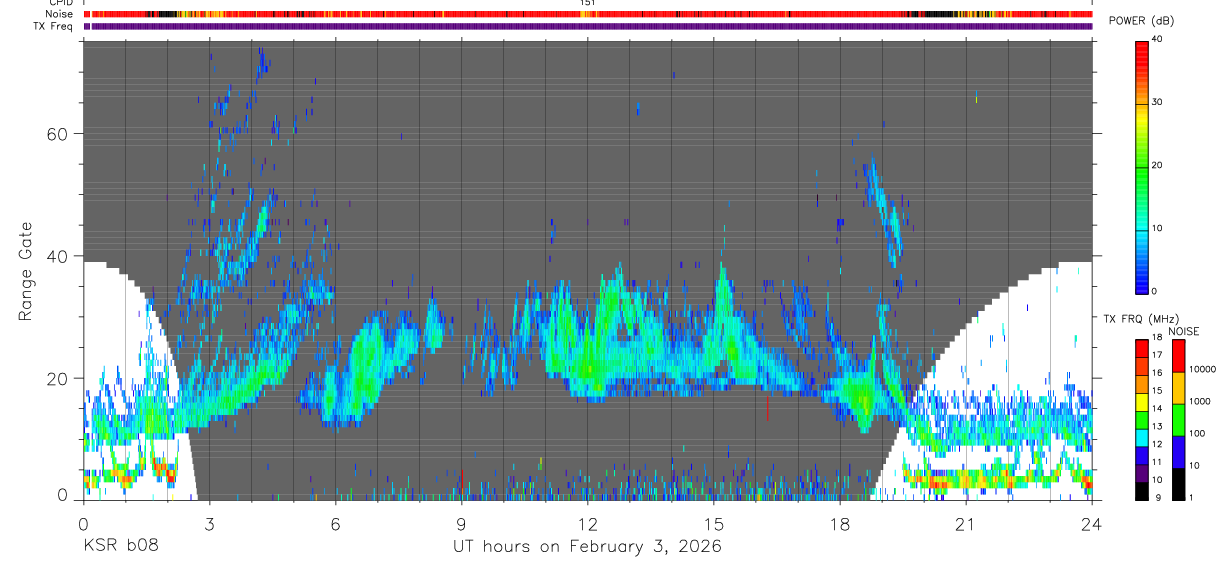Click the '1000' tick on NOISE scale
This screenshot has height=567, width=1228.
click(1200, 401)
